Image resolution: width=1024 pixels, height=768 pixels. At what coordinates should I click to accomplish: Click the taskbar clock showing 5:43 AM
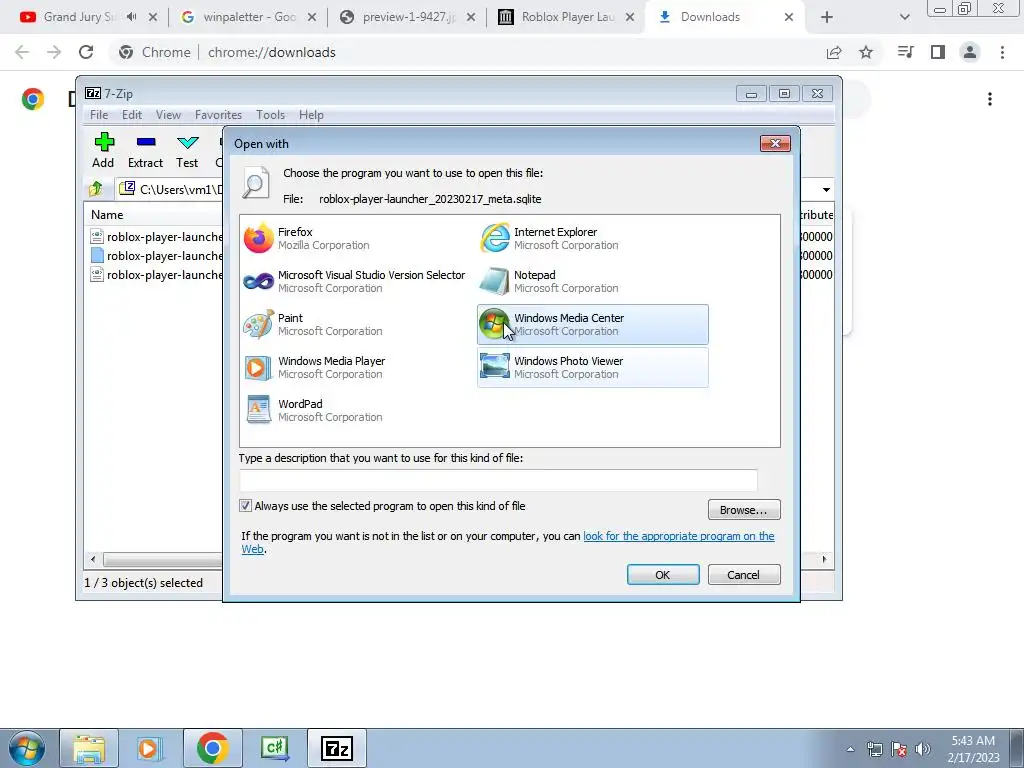click(973, 749)
